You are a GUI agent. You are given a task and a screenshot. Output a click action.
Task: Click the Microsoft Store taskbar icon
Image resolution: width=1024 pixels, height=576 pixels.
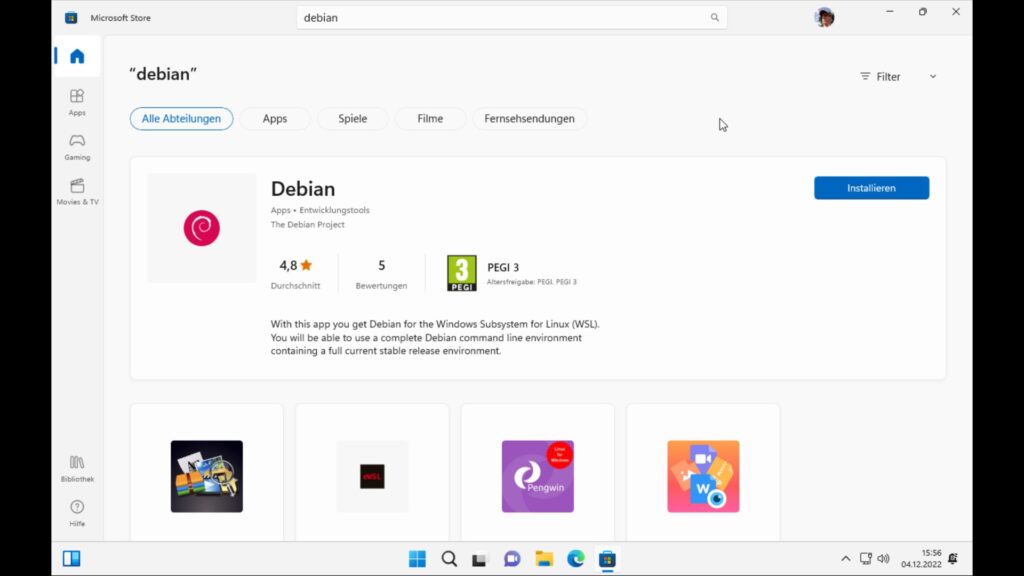[x=607, y=559]
